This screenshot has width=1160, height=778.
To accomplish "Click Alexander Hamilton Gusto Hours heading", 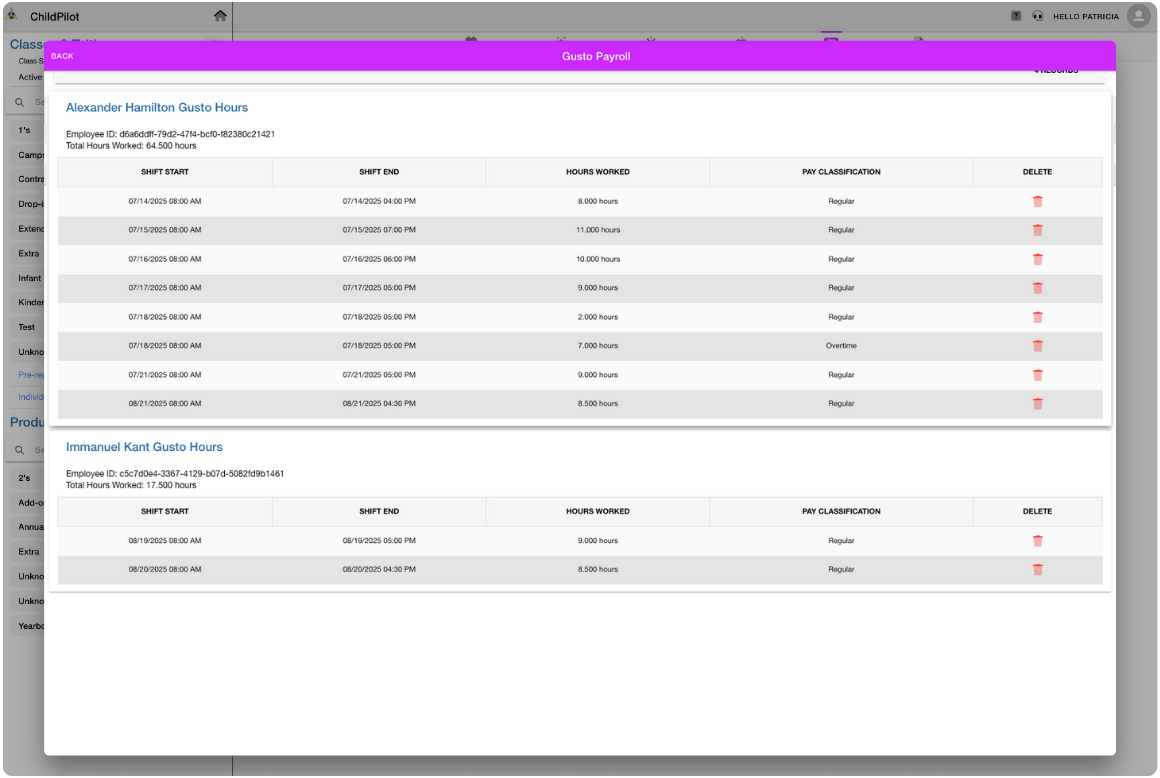I will 157,107.
